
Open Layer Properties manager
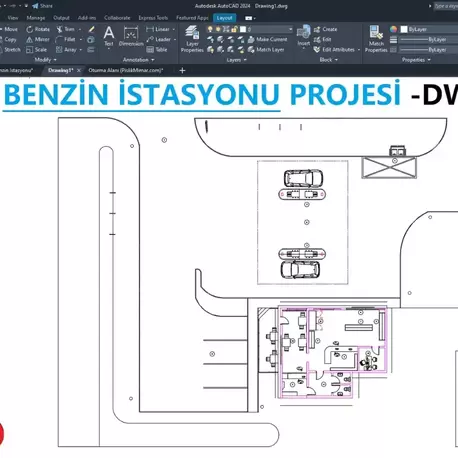click(x=192, y=39)
